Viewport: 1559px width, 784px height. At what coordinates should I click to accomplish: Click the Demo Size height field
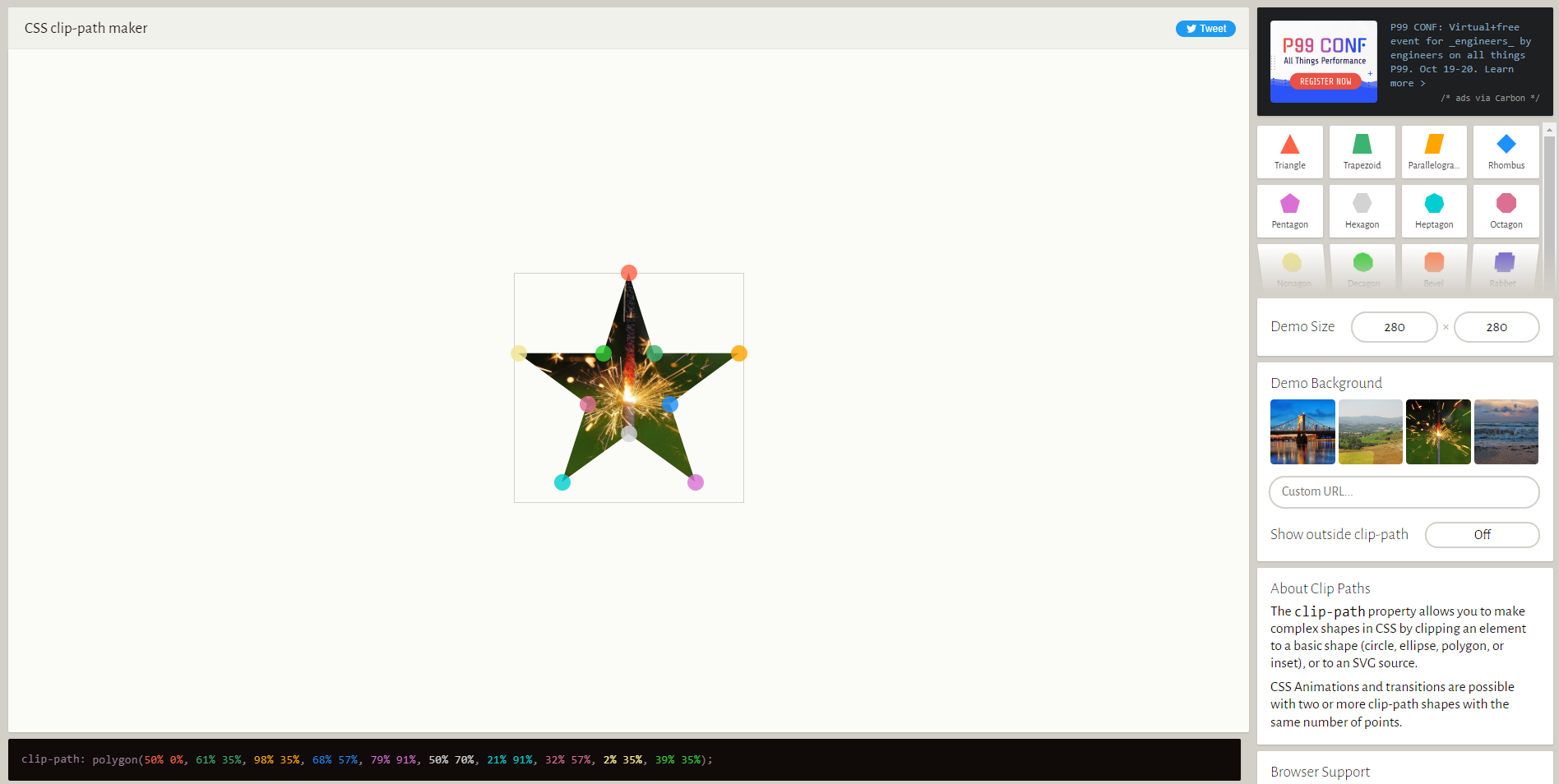pos(1496,327)
